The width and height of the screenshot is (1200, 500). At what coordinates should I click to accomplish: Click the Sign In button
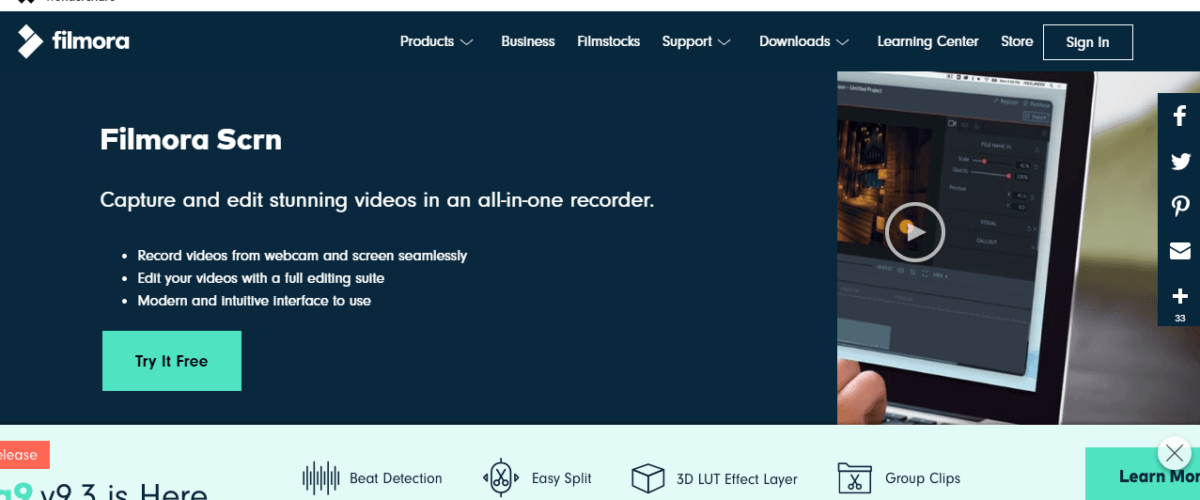[1087, 42]
